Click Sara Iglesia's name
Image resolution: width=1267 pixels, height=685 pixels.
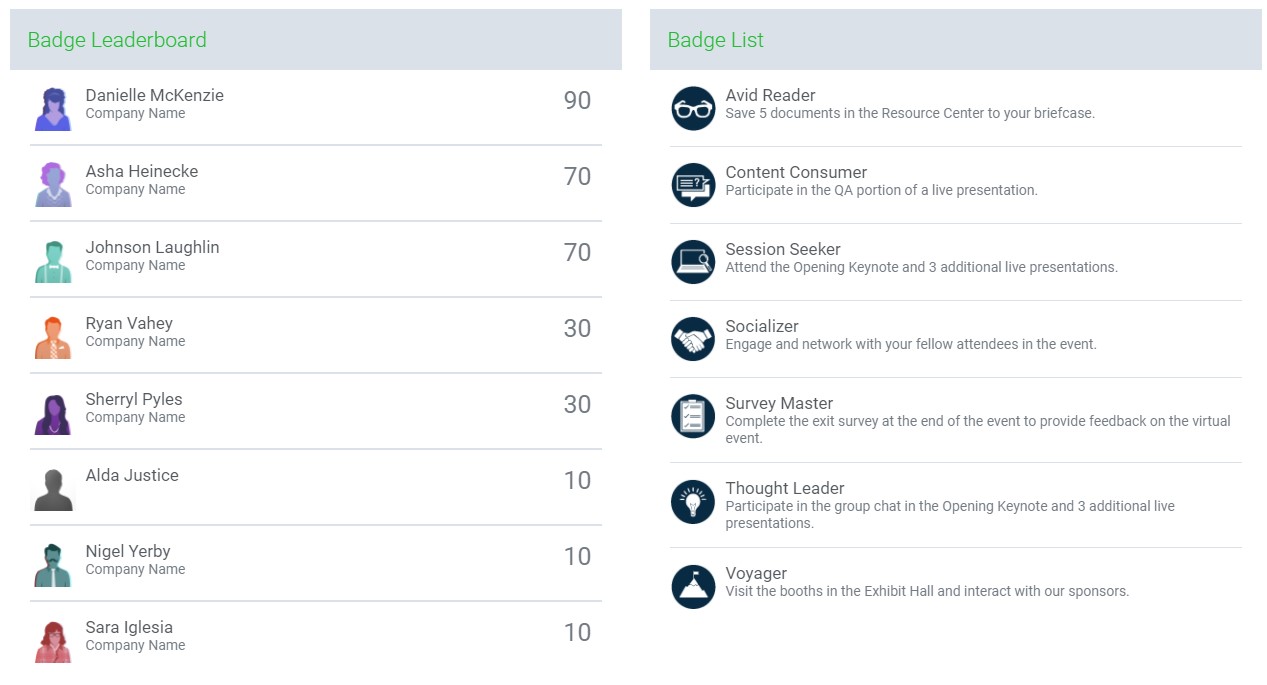pos(129,627)
